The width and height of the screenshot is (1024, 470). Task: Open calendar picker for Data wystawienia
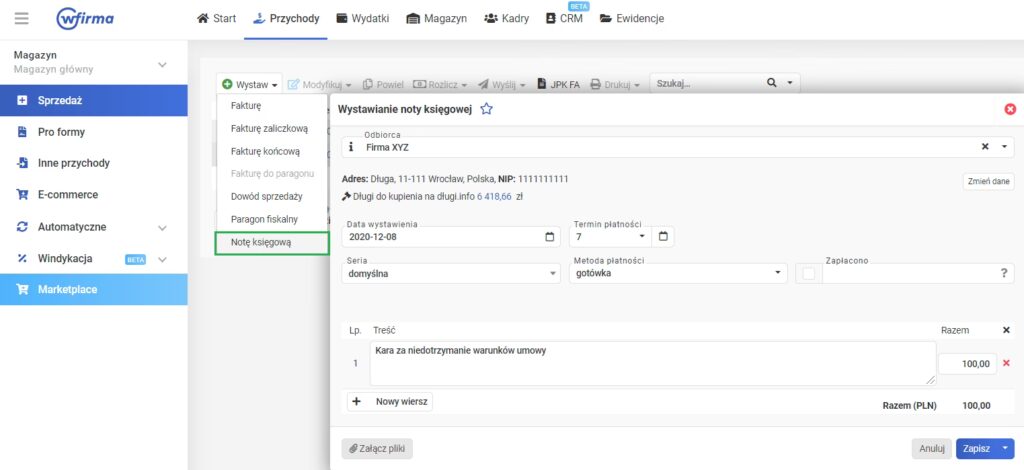tap(550, 238)
